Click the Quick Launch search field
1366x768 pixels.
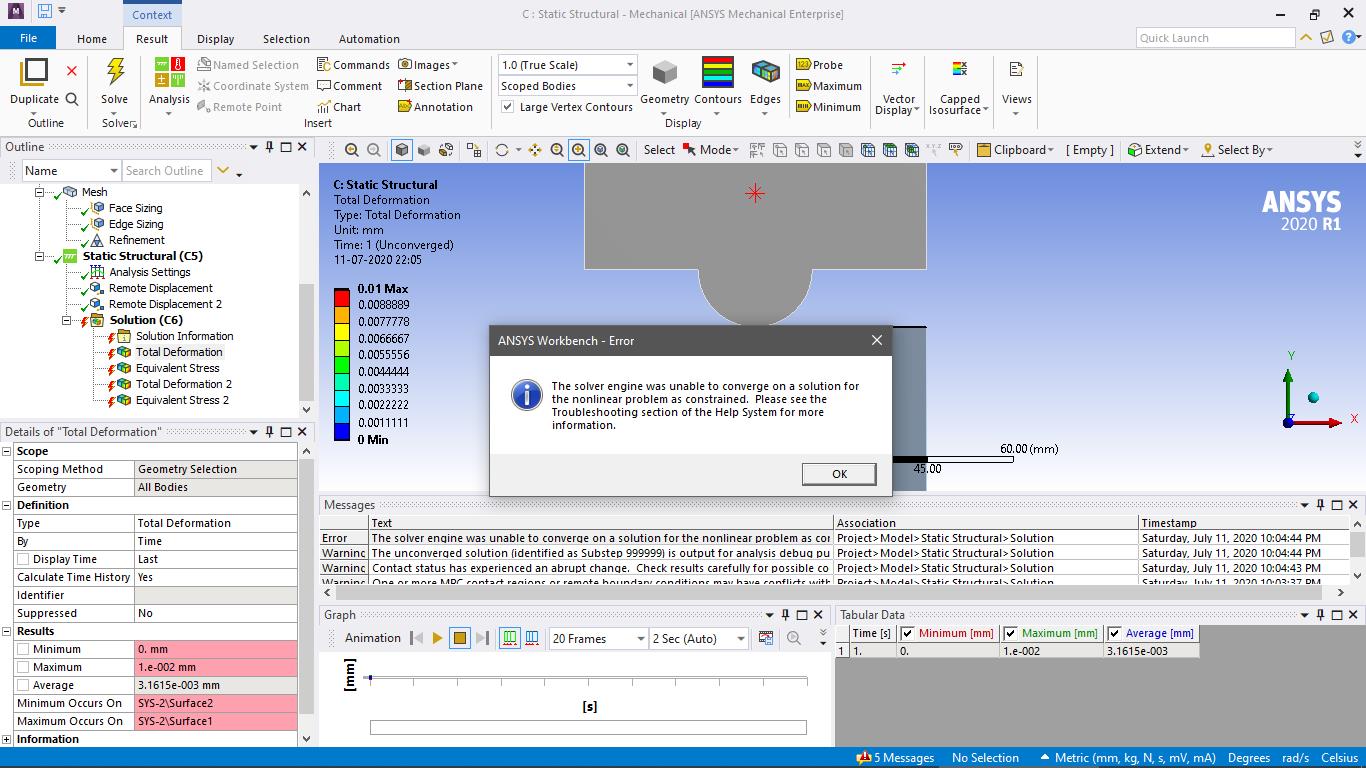(x=1216, y=38)
